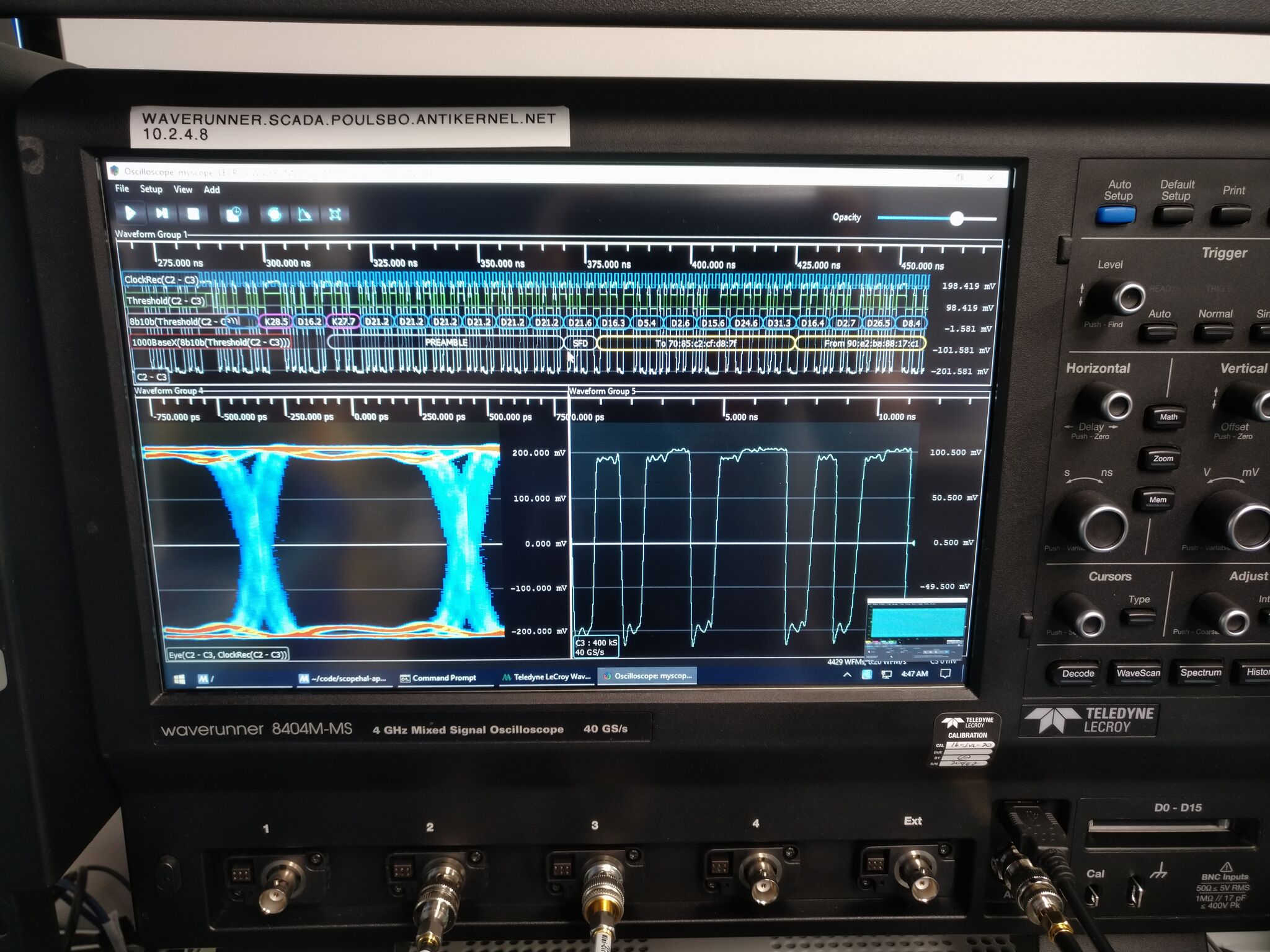Screen dimensions: 1270x952
Task: Click the D26.5 symbol in 8b10b decode
Action: pos(878,323)
